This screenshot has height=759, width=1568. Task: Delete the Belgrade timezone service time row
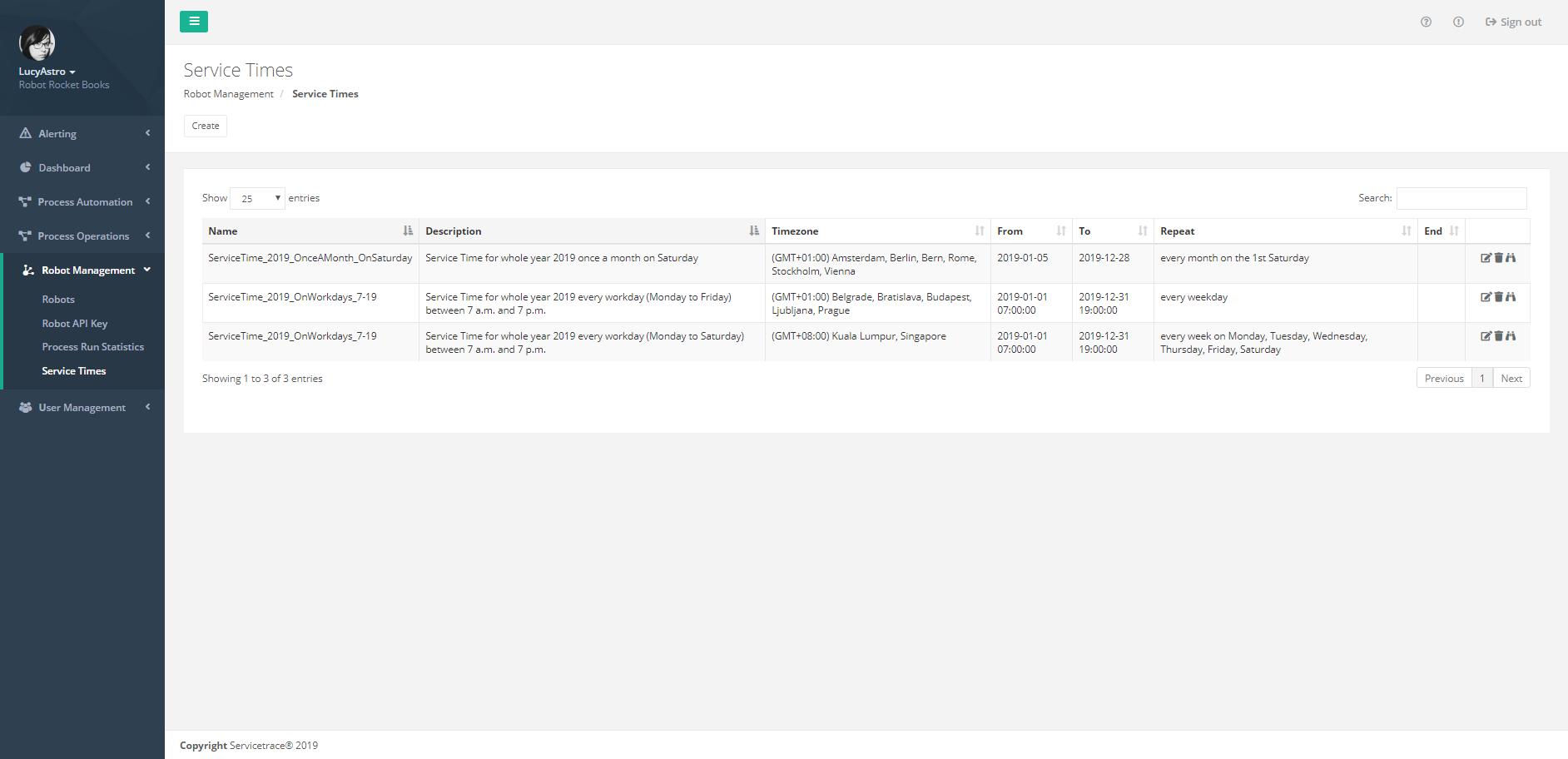coord(1498,297)
